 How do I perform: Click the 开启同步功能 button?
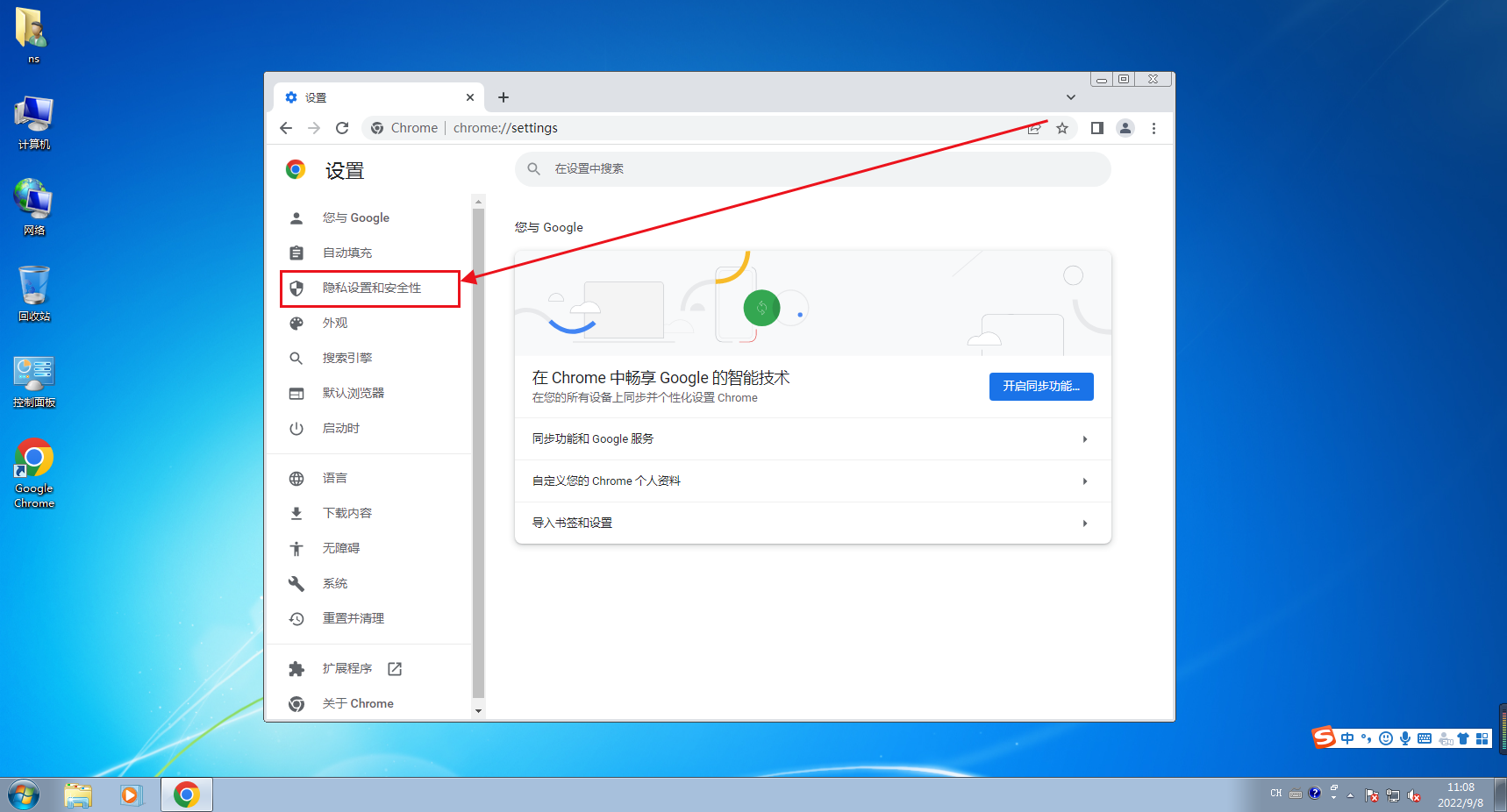point(1041,387)
